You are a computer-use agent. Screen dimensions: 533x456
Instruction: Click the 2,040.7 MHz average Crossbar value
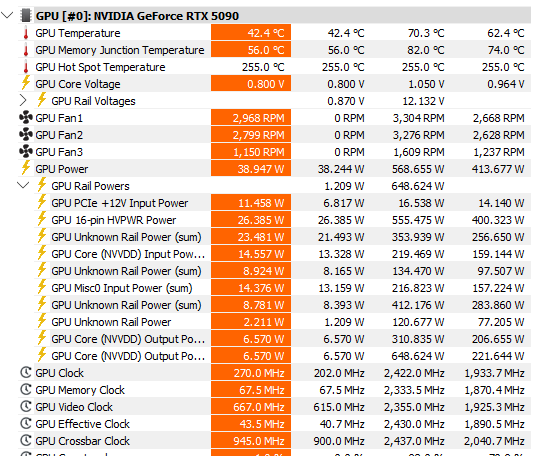[x=494, y=441]
